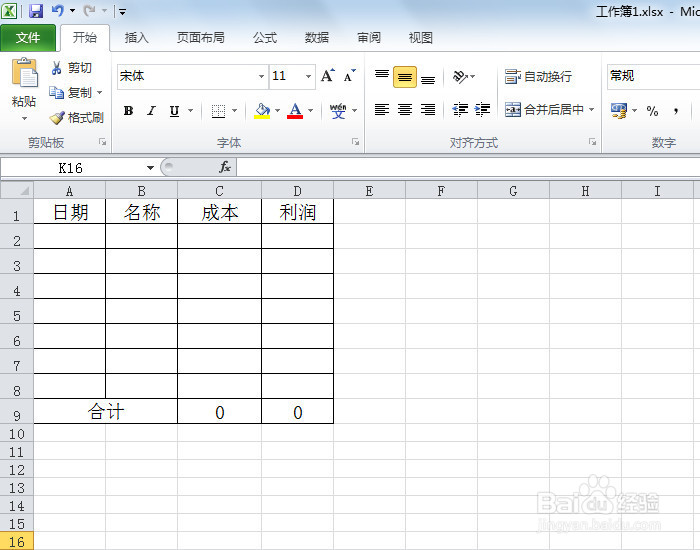Open the Undo history dropdown arrow

72,11
